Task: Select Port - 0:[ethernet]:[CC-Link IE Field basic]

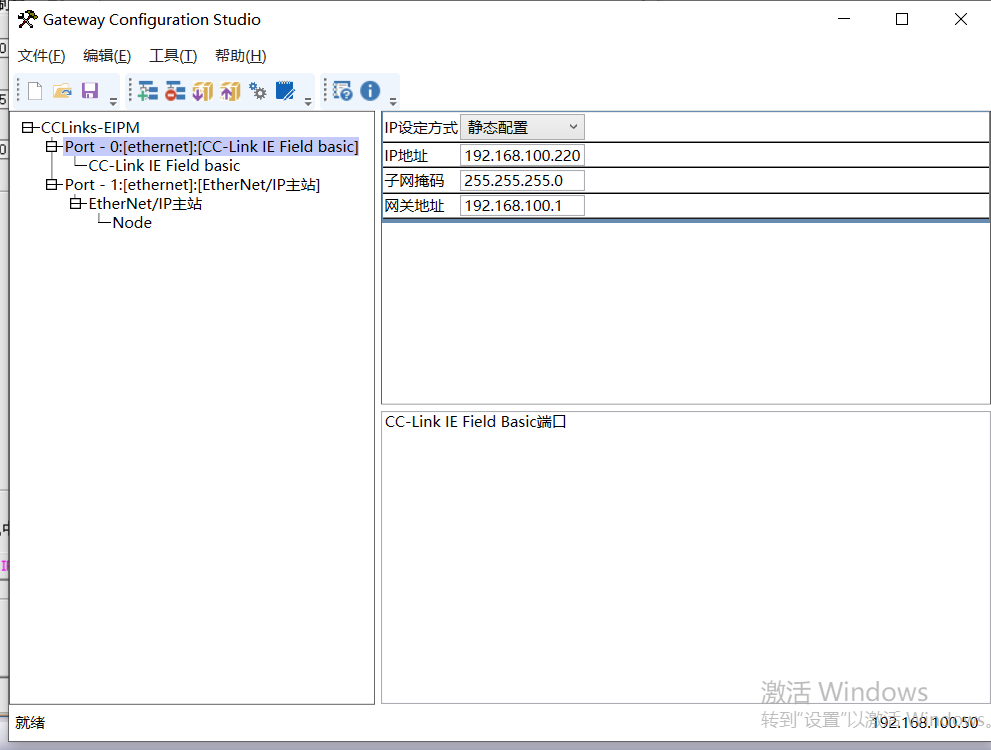Action: click(211, 147)
